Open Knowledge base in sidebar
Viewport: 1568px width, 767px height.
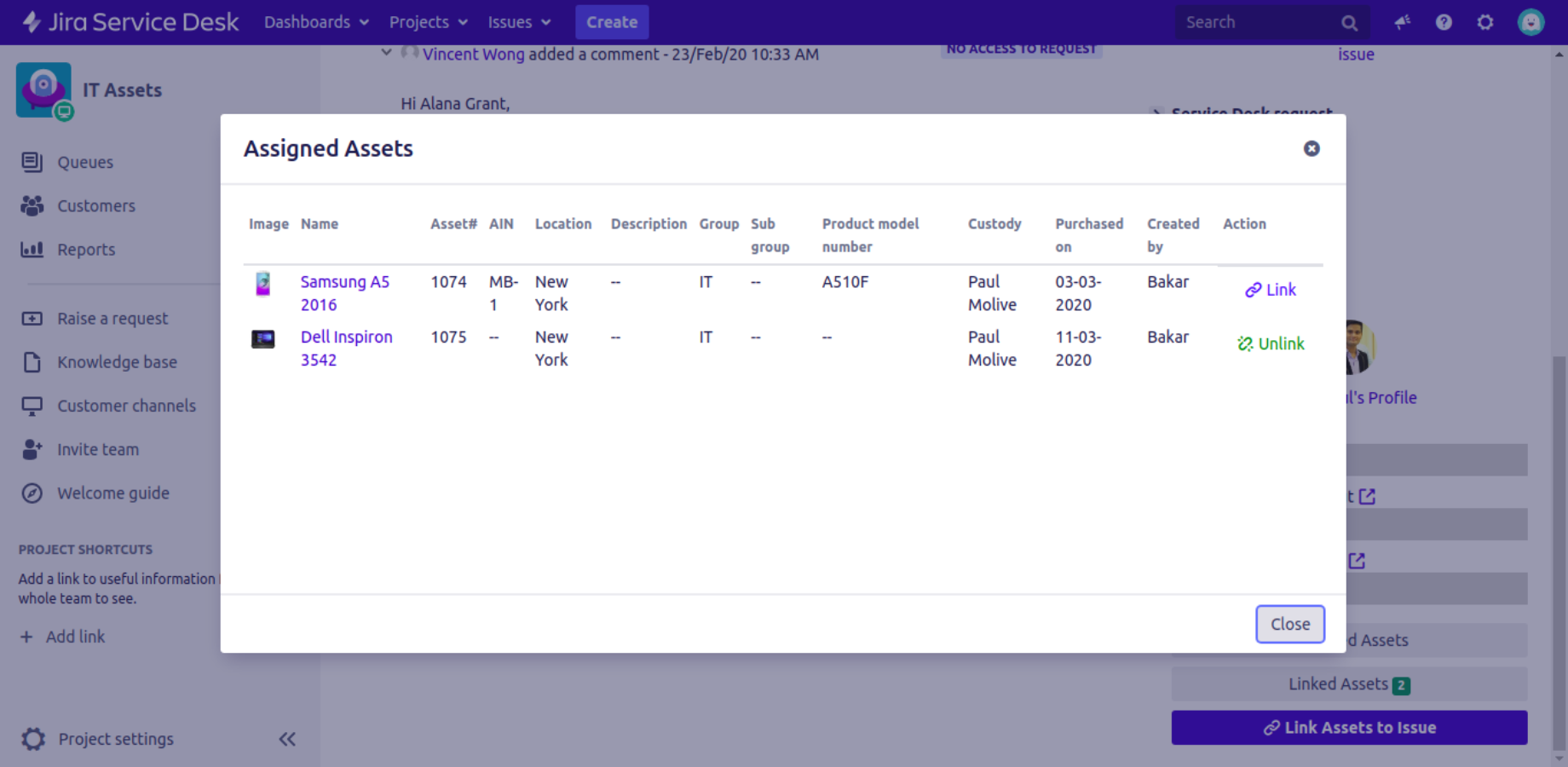(117, 361)
